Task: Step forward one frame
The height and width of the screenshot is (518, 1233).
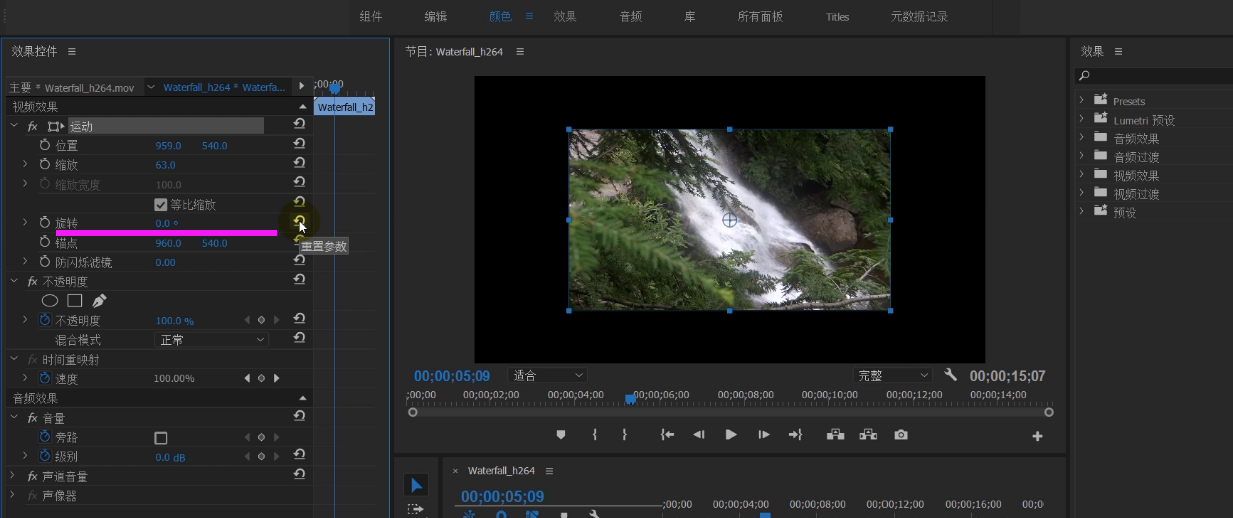Action: [x=764, y=435]
